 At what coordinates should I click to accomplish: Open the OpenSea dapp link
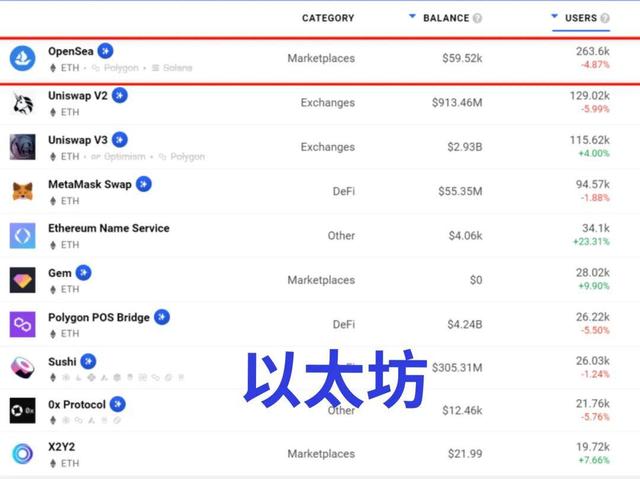point(71,51)
